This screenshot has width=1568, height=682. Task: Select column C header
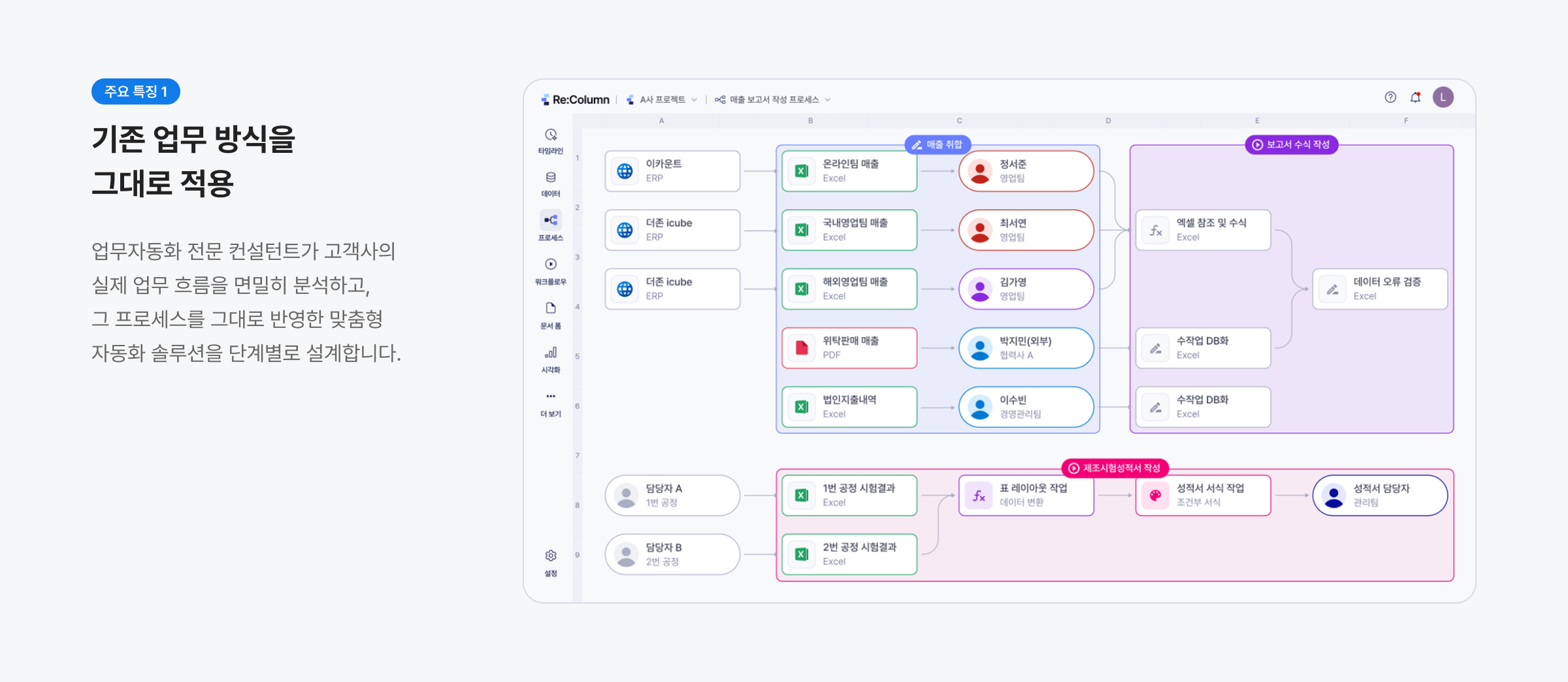click(x=959, y=121)
